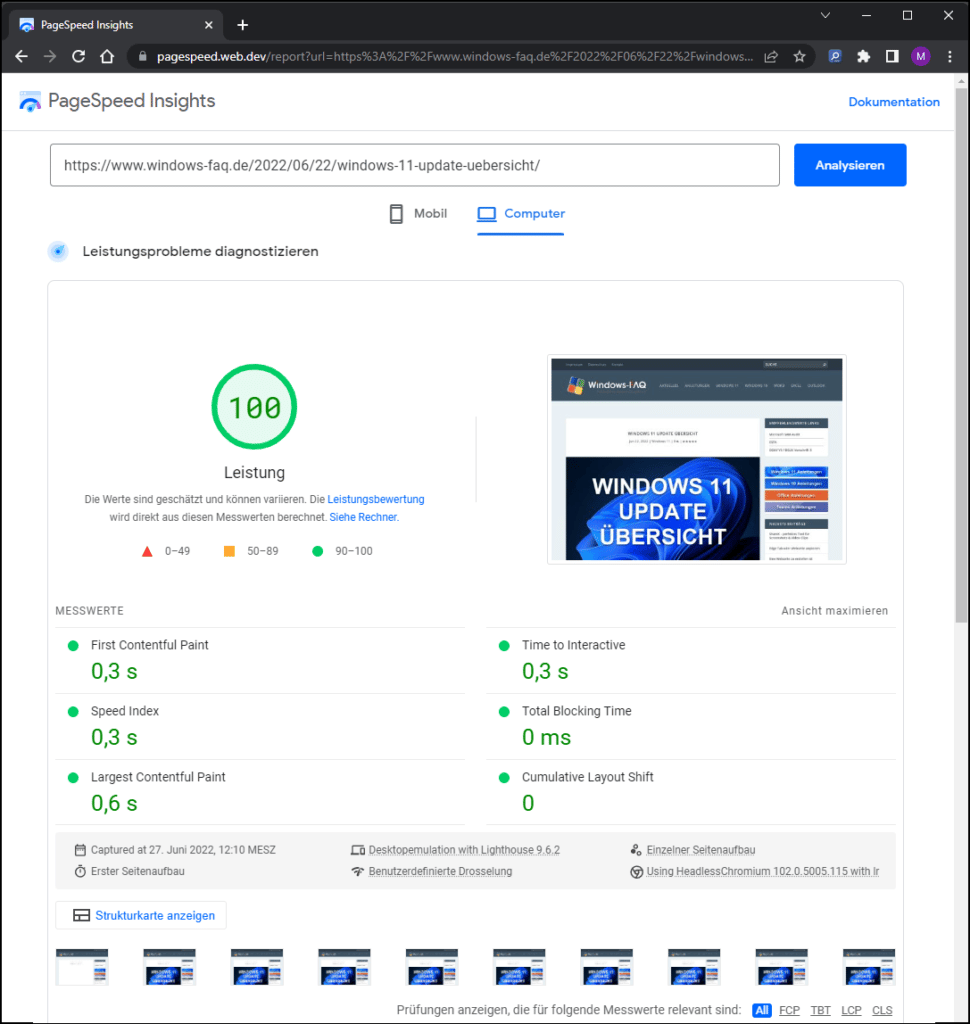970x1024 pixels.
Task: Click the Leistungsprobleme diagnostizieren icon
Action: pos(58,251)
